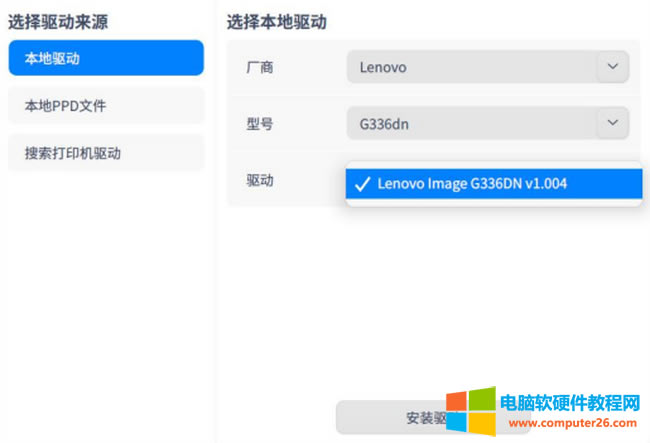The height and width of the screenshot is (443, 650).
Task: Click the checkmark beside Lenovo Image G336DN
Action: pos(362,184)
